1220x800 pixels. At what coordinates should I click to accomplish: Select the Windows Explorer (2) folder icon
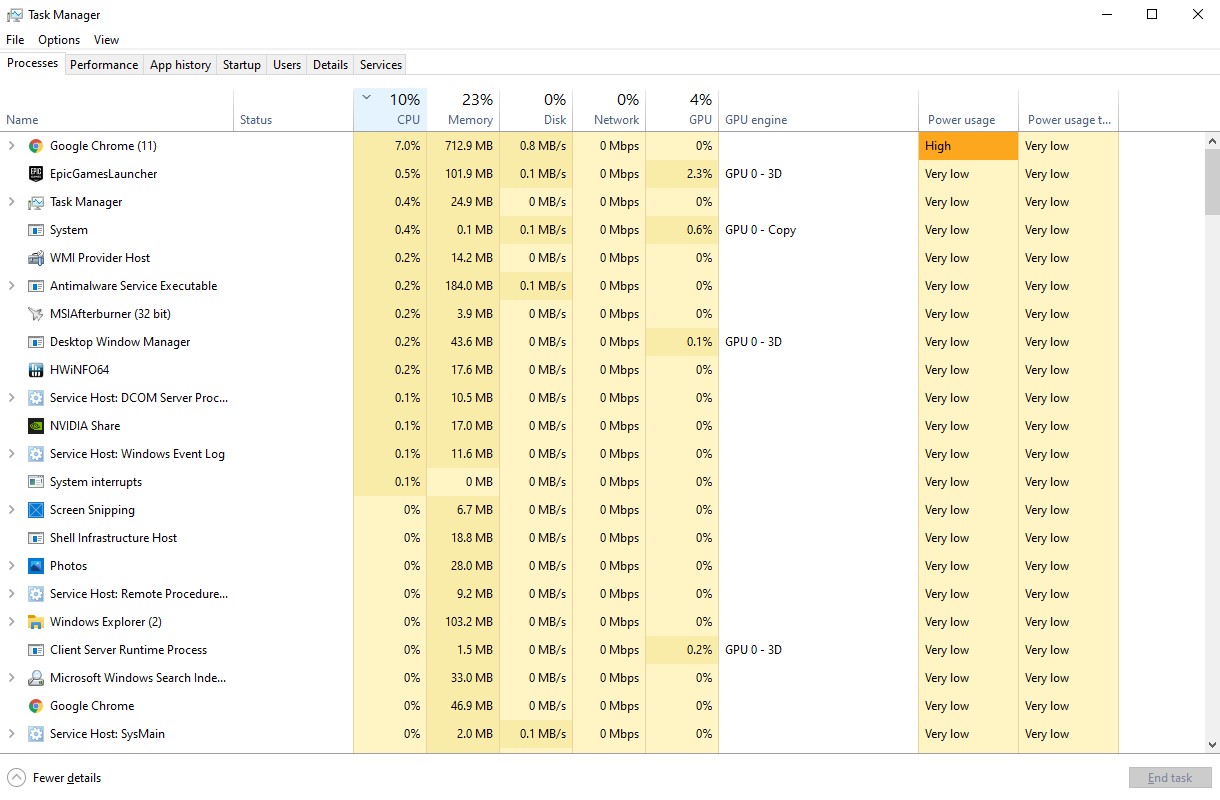[36, 622]
